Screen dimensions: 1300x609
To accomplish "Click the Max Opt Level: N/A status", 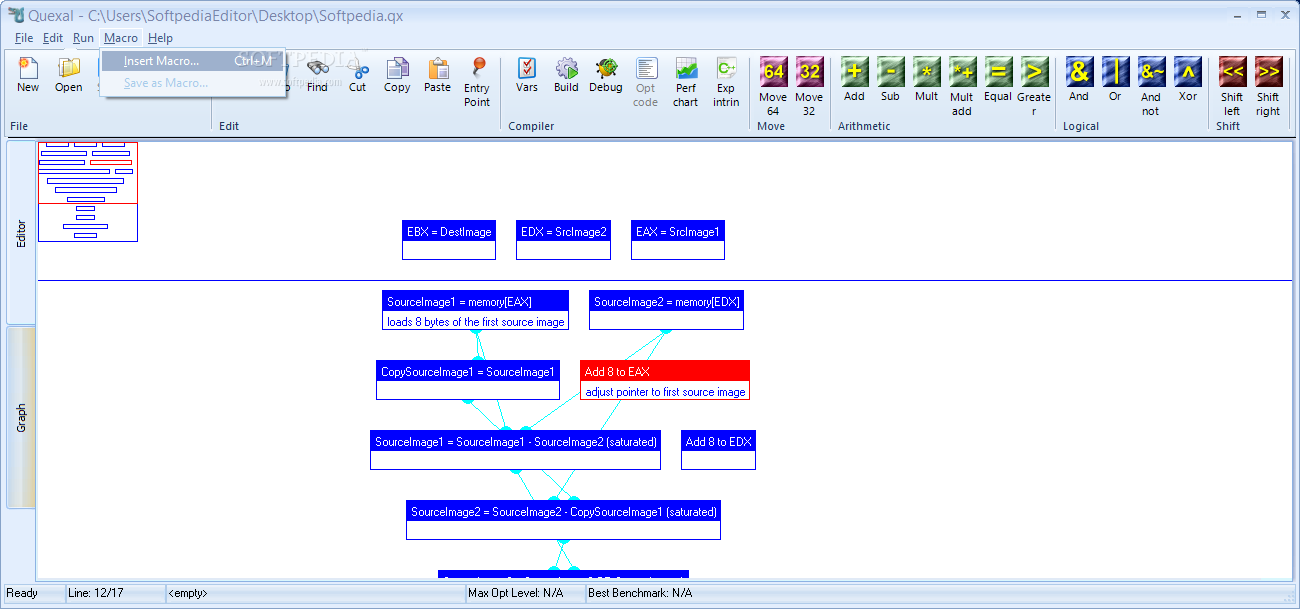I will point(525,593).
